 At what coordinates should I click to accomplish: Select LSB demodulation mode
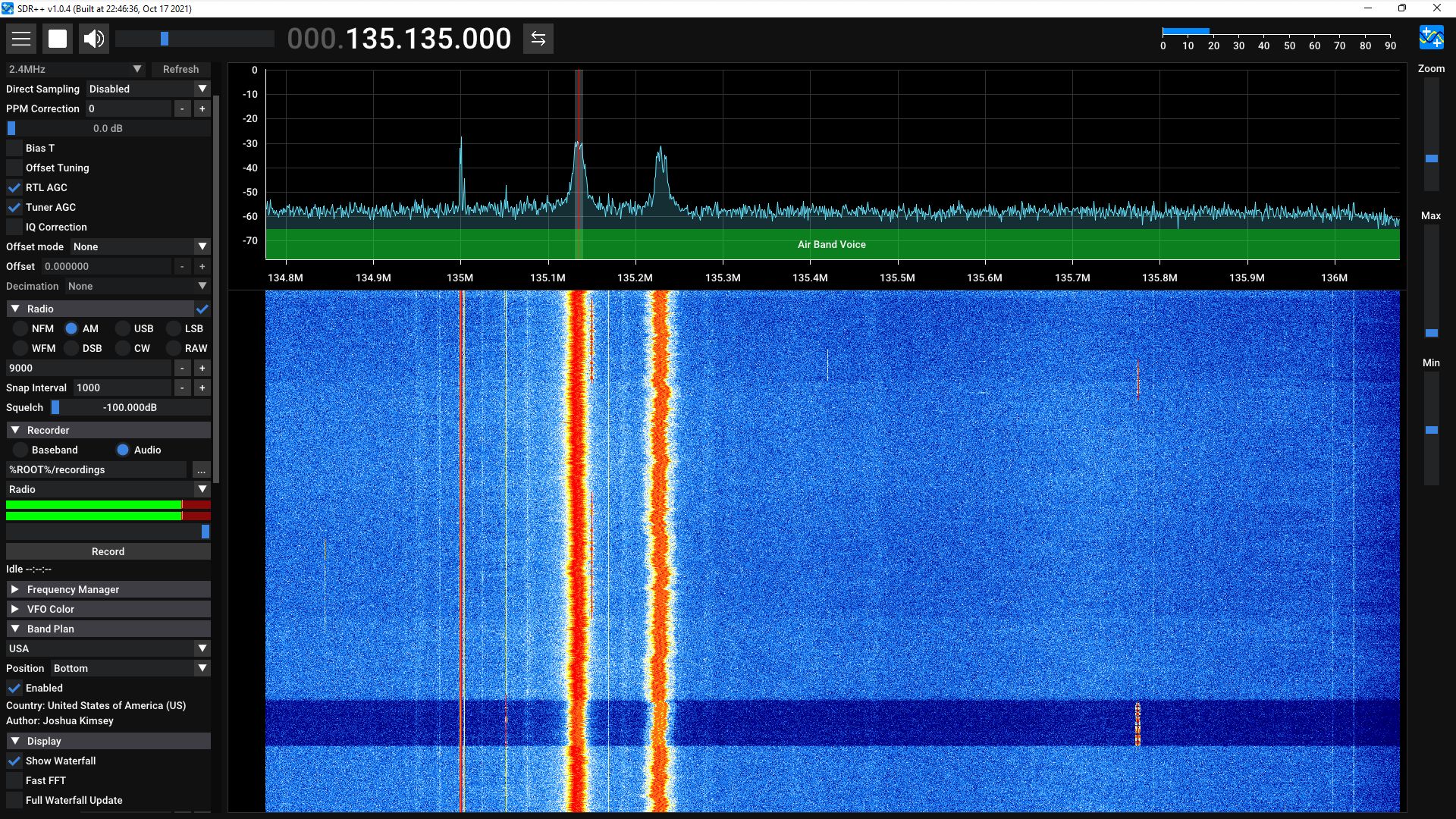[x=174, y=328]
